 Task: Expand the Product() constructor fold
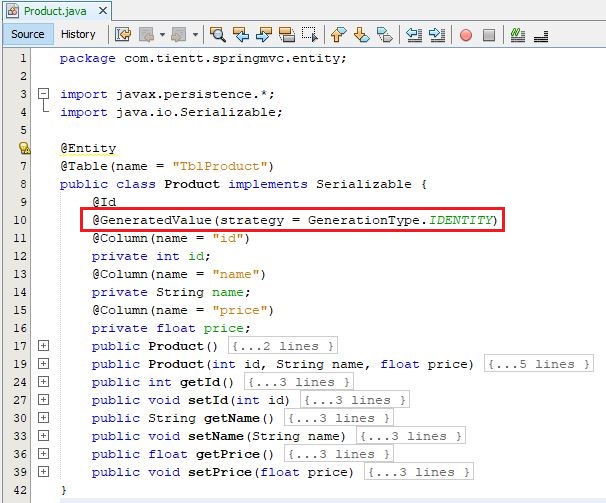(x=44, y=345)
